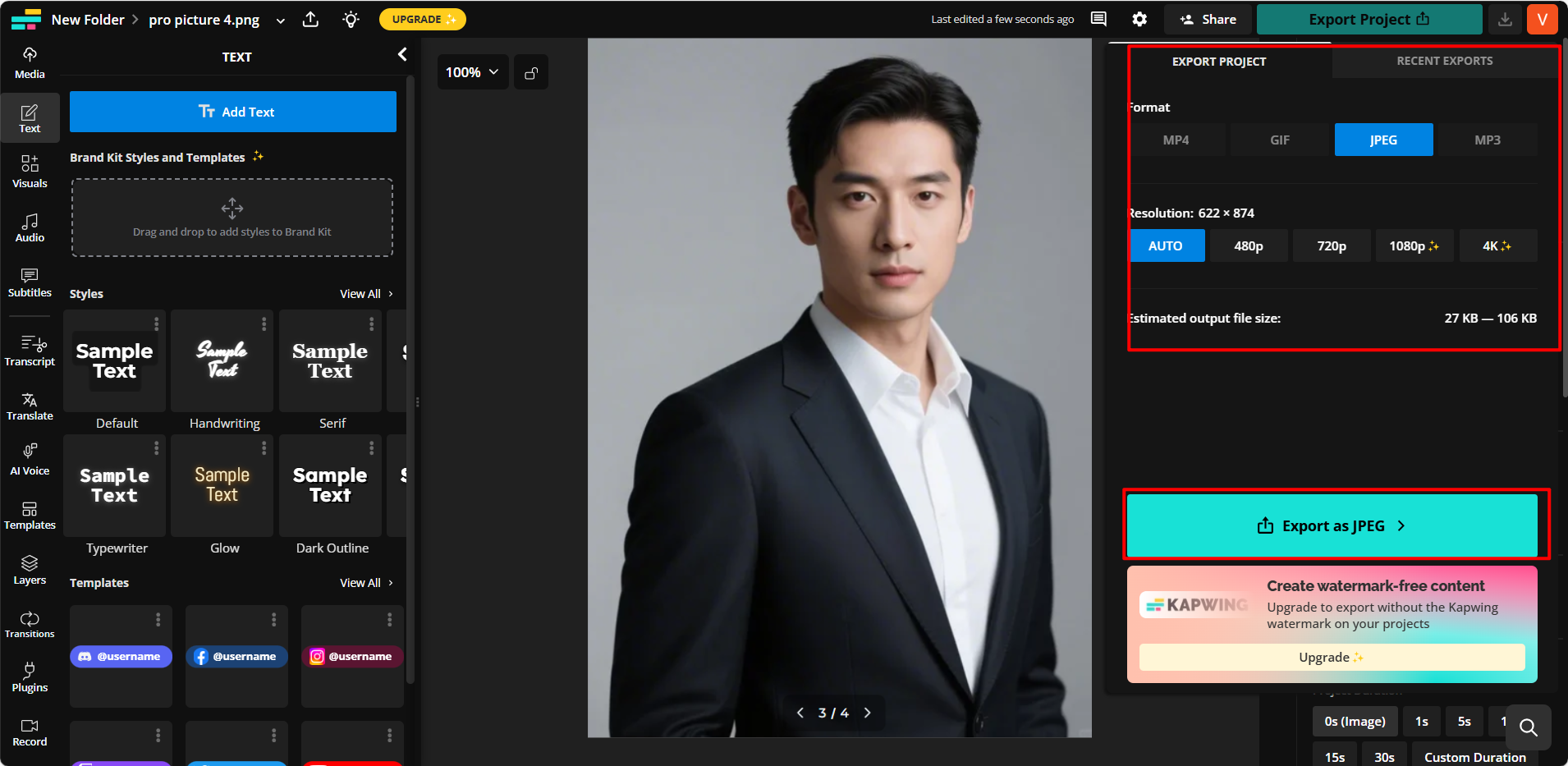Open the Translate tool
This screenshot has width=1568, height=766.
30,406
